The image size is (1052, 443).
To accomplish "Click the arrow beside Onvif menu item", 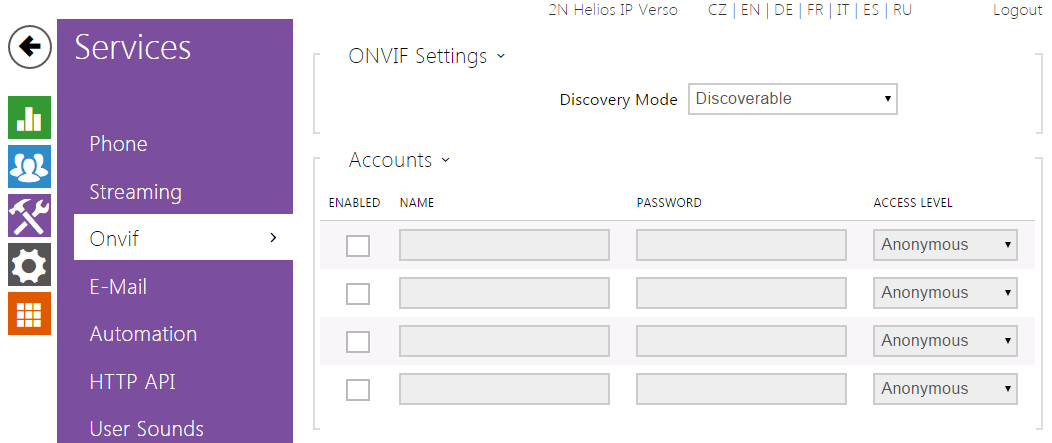I will click(x=273, y=238).
